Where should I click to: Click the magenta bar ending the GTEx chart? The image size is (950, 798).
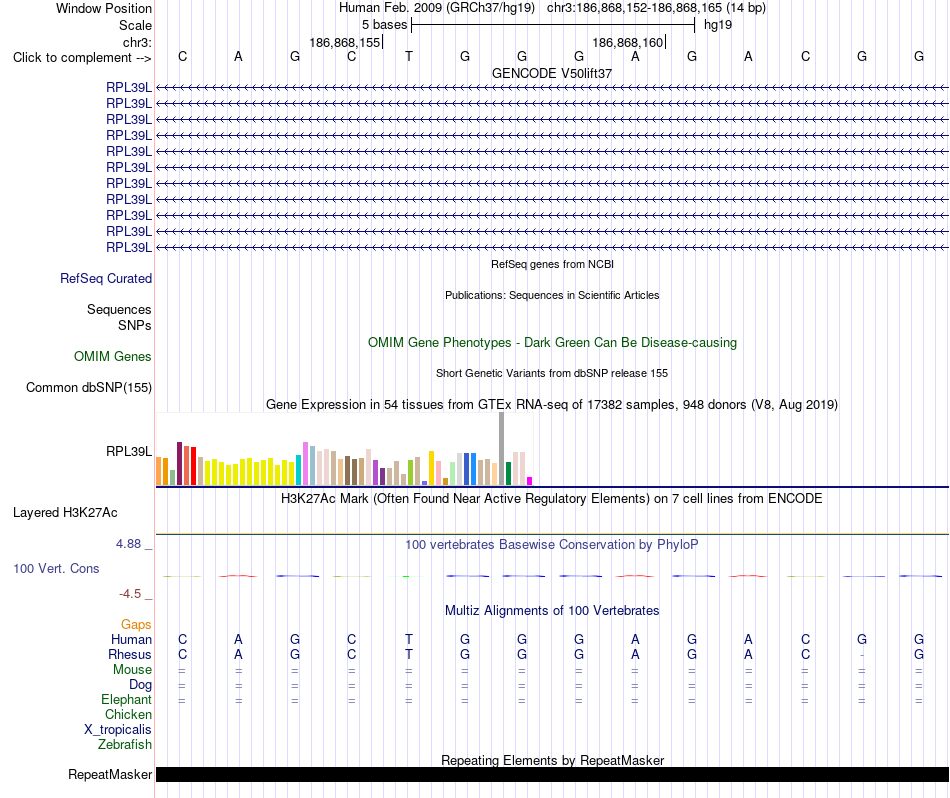pos(530,481)
